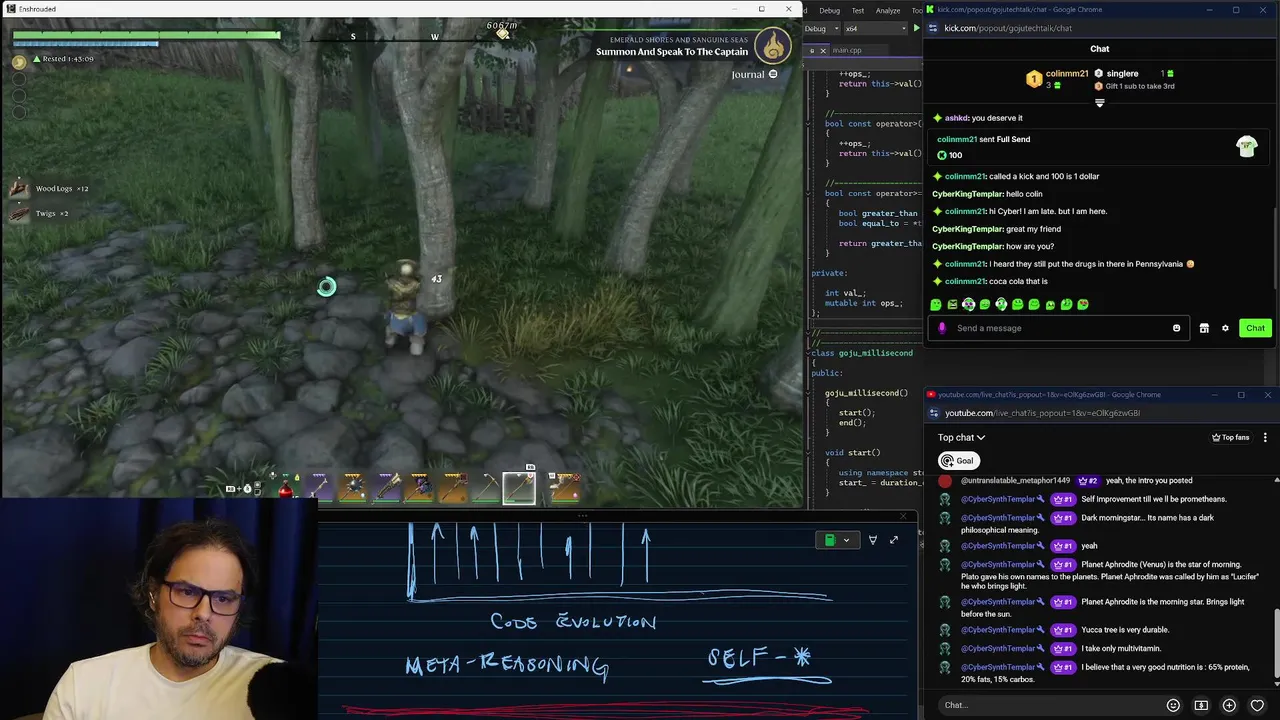
Task: Select the red health potion in hotbar
Action: 286,489
